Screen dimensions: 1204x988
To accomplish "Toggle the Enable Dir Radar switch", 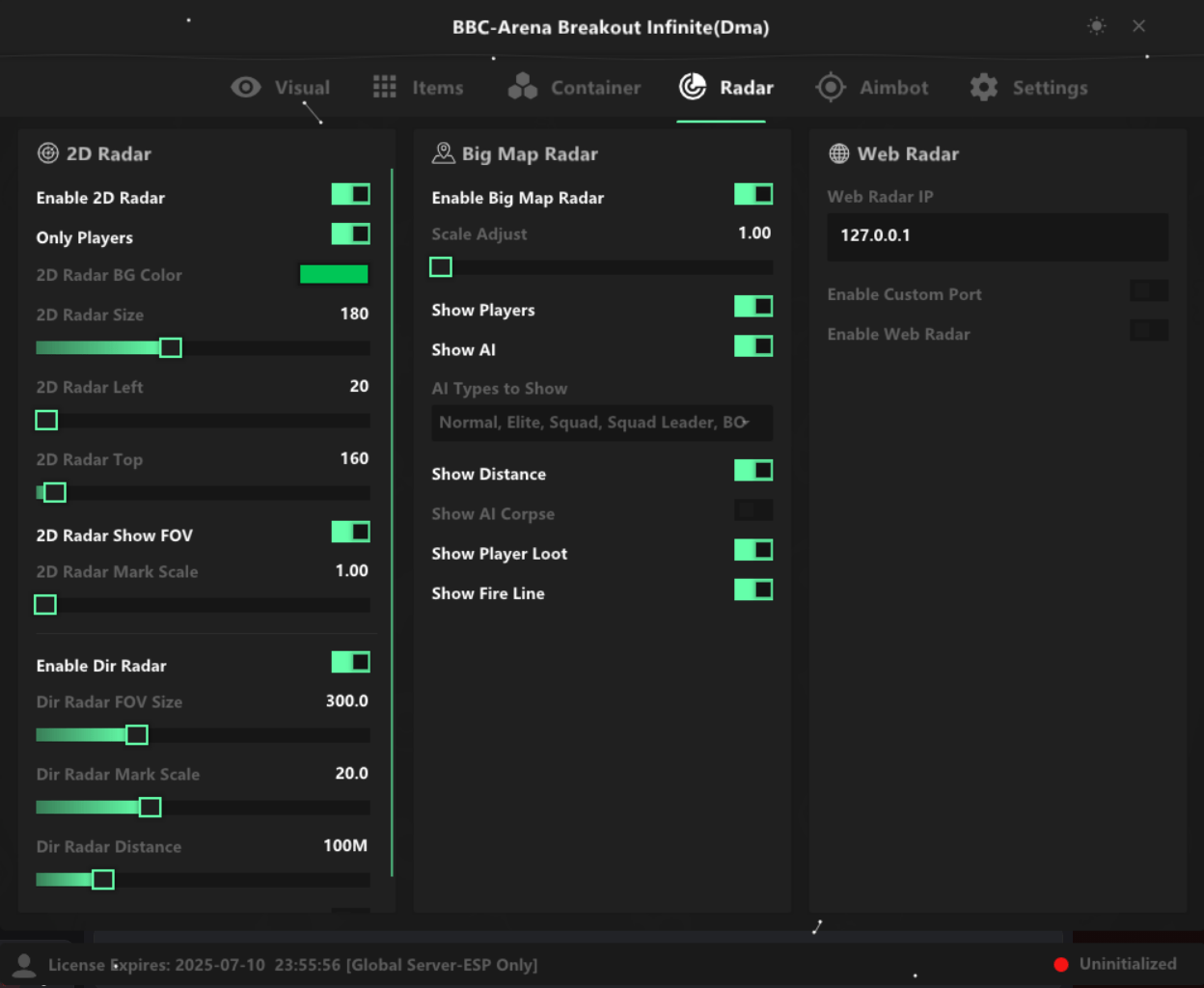I will coord(351,663).
